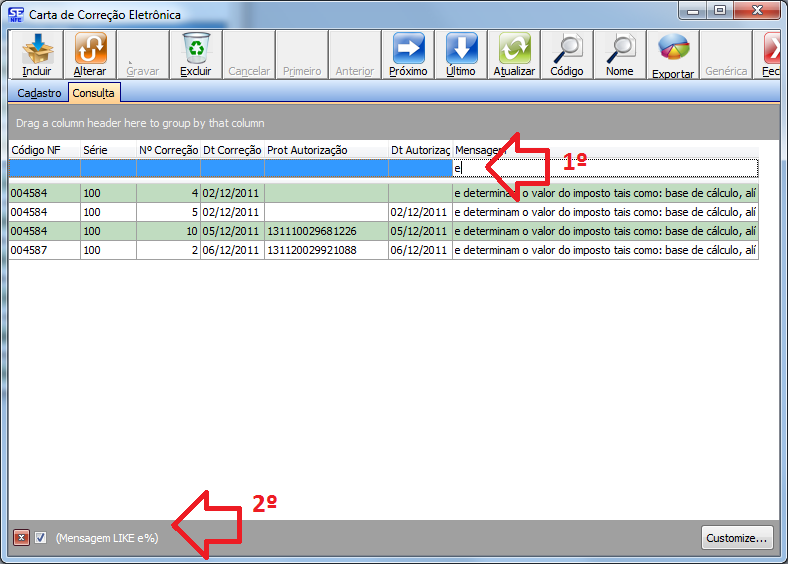Select the row with Nº Correção 10
Image resolution: width=788 pixels, height=564 pixels.
click(x=167, y=231)
